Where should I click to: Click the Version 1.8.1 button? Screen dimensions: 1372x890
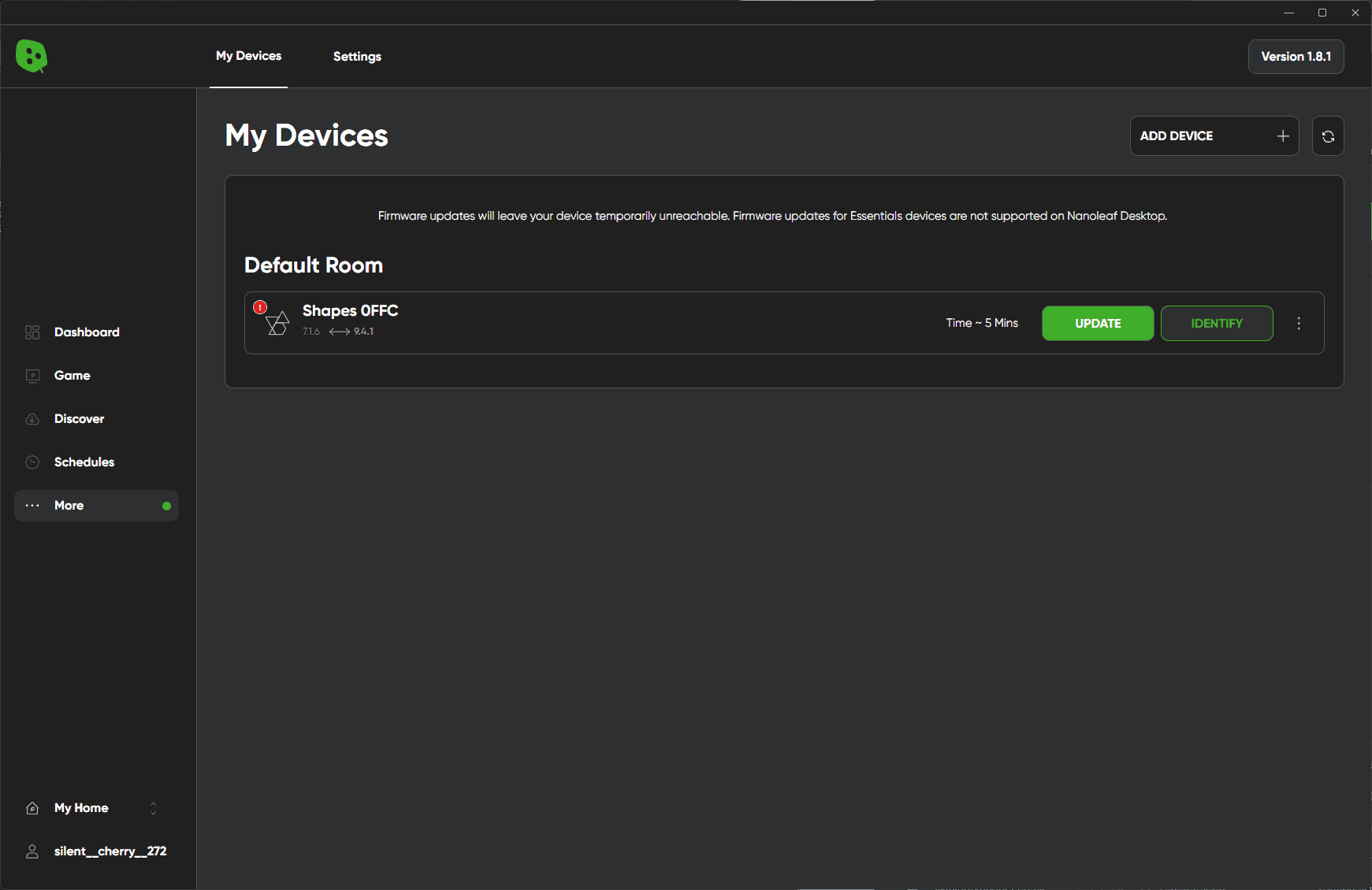(1296, 57)
